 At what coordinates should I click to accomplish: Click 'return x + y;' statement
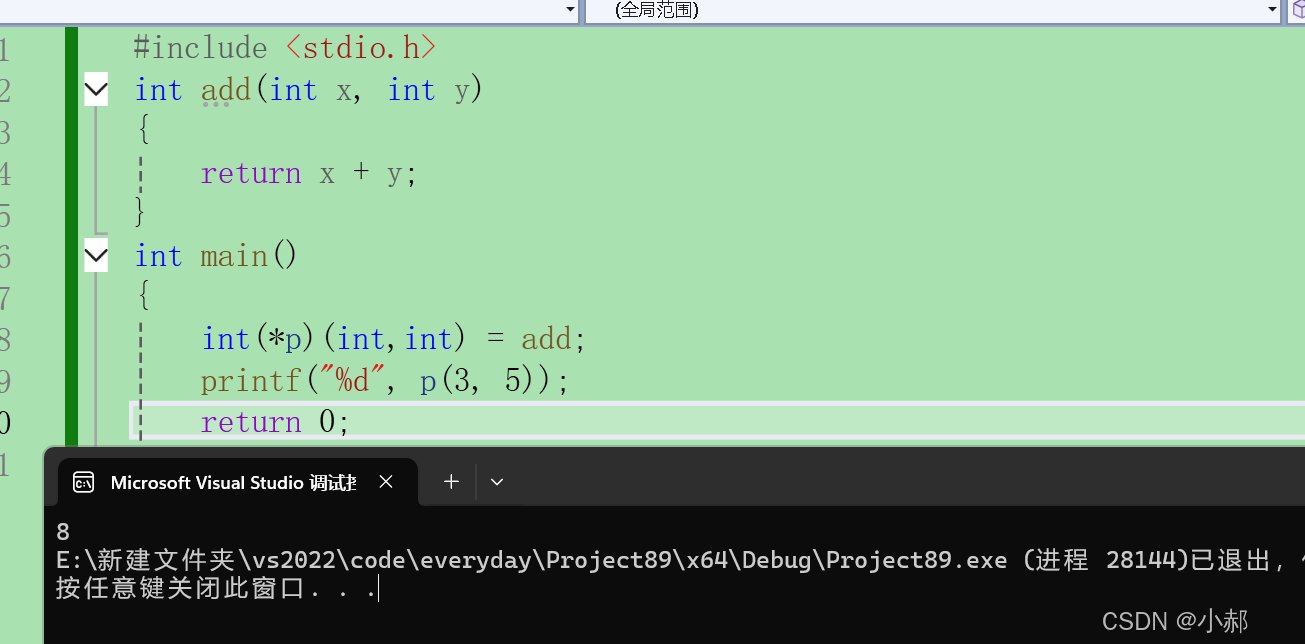click(x=308, y=173)
